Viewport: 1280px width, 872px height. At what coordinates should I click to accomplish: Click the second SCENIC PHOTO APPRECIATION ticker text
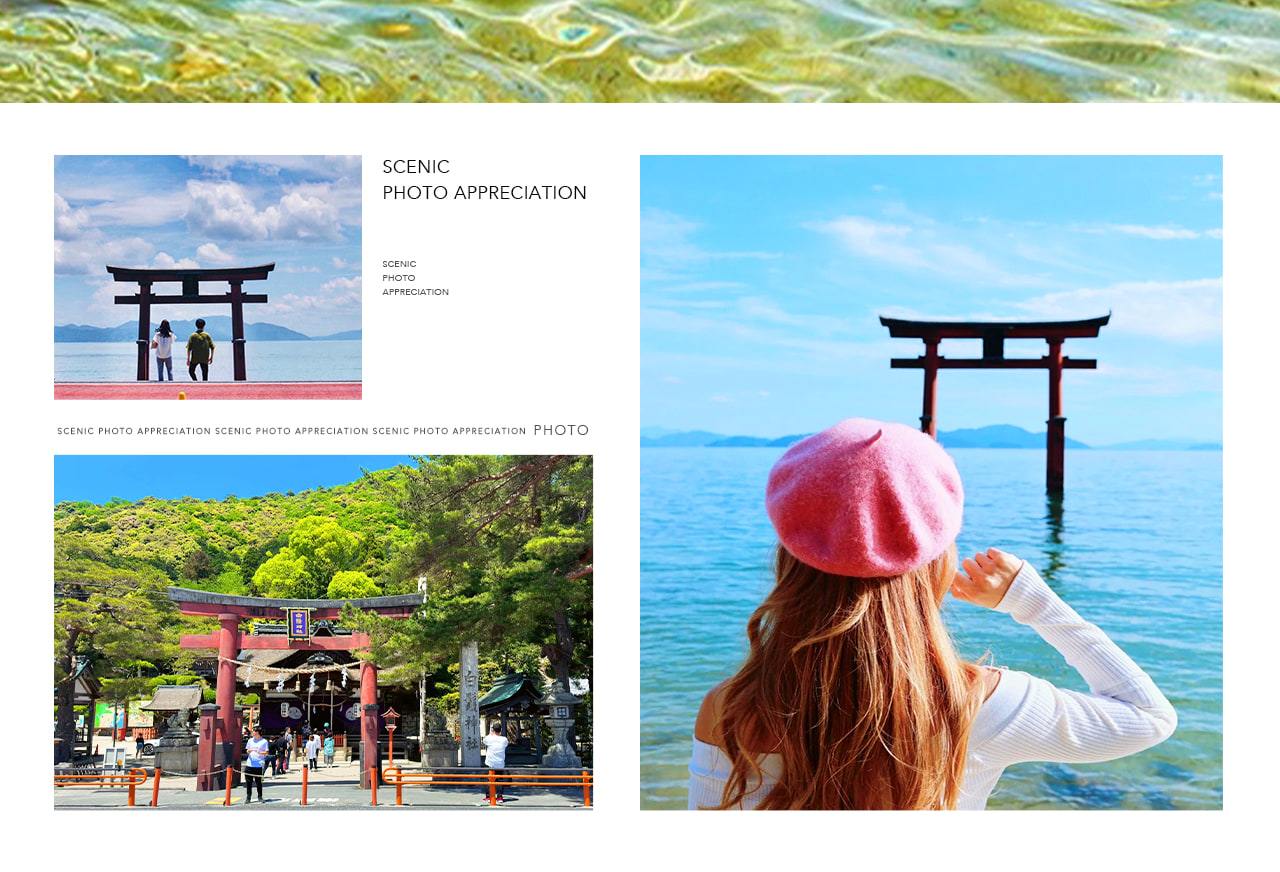(x=291, y=430)
